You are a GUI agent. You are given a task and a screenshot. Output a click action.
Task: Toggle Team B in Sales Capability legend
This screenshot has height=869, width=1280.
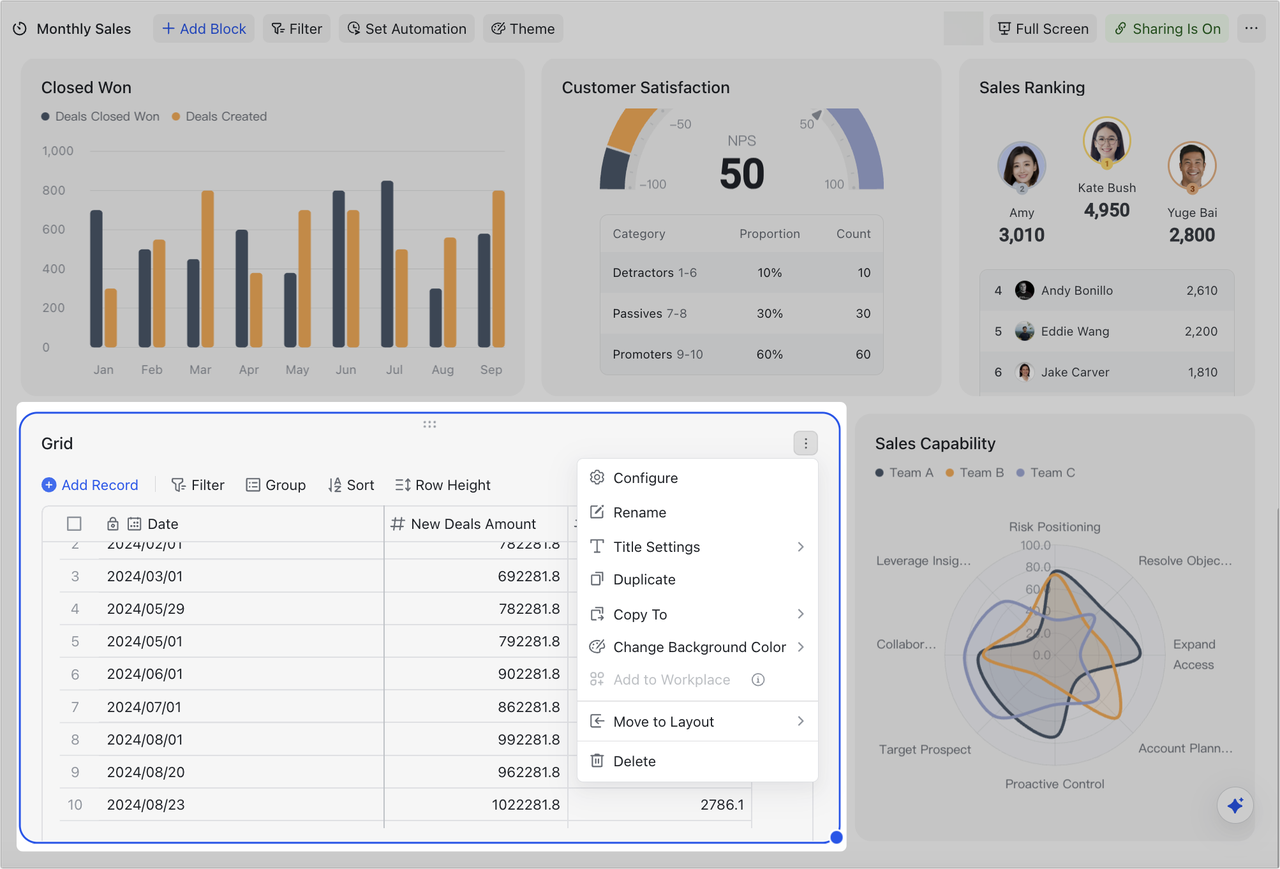click(x=975, y=473)
